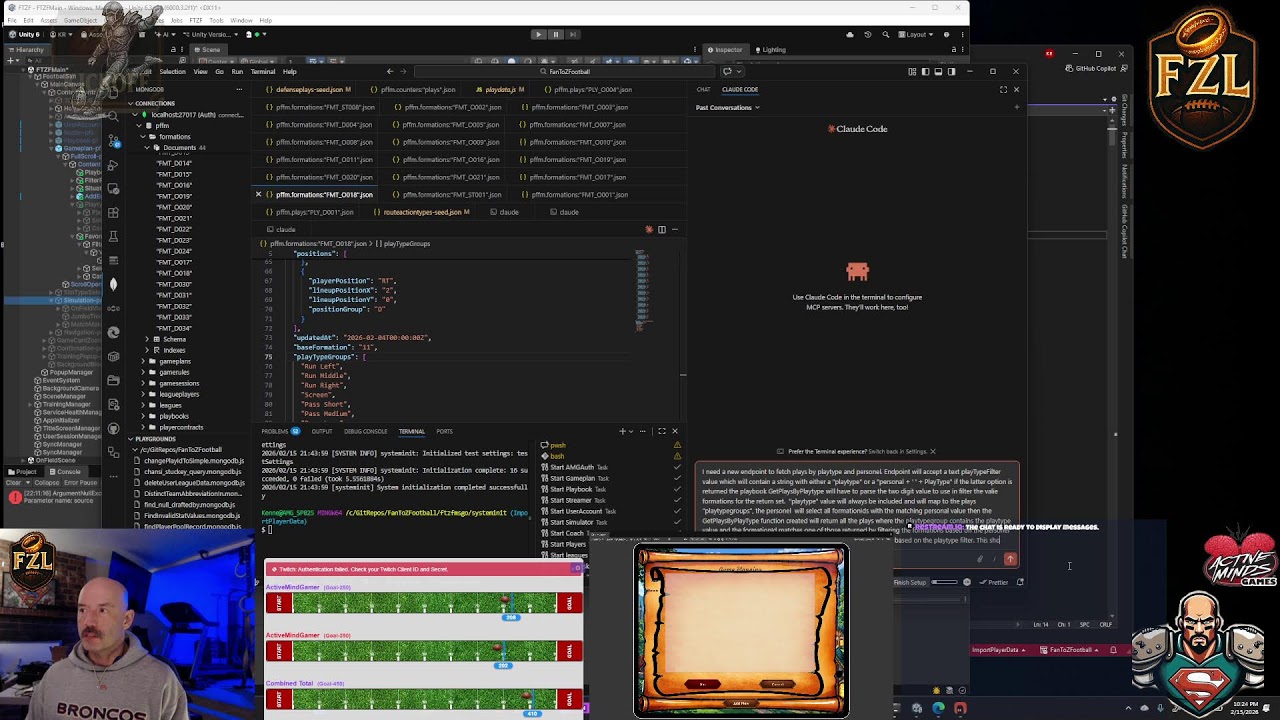Viewport: 1280px width, 720px height.
Task: Split the editor to the right
Action: [661, 229]
